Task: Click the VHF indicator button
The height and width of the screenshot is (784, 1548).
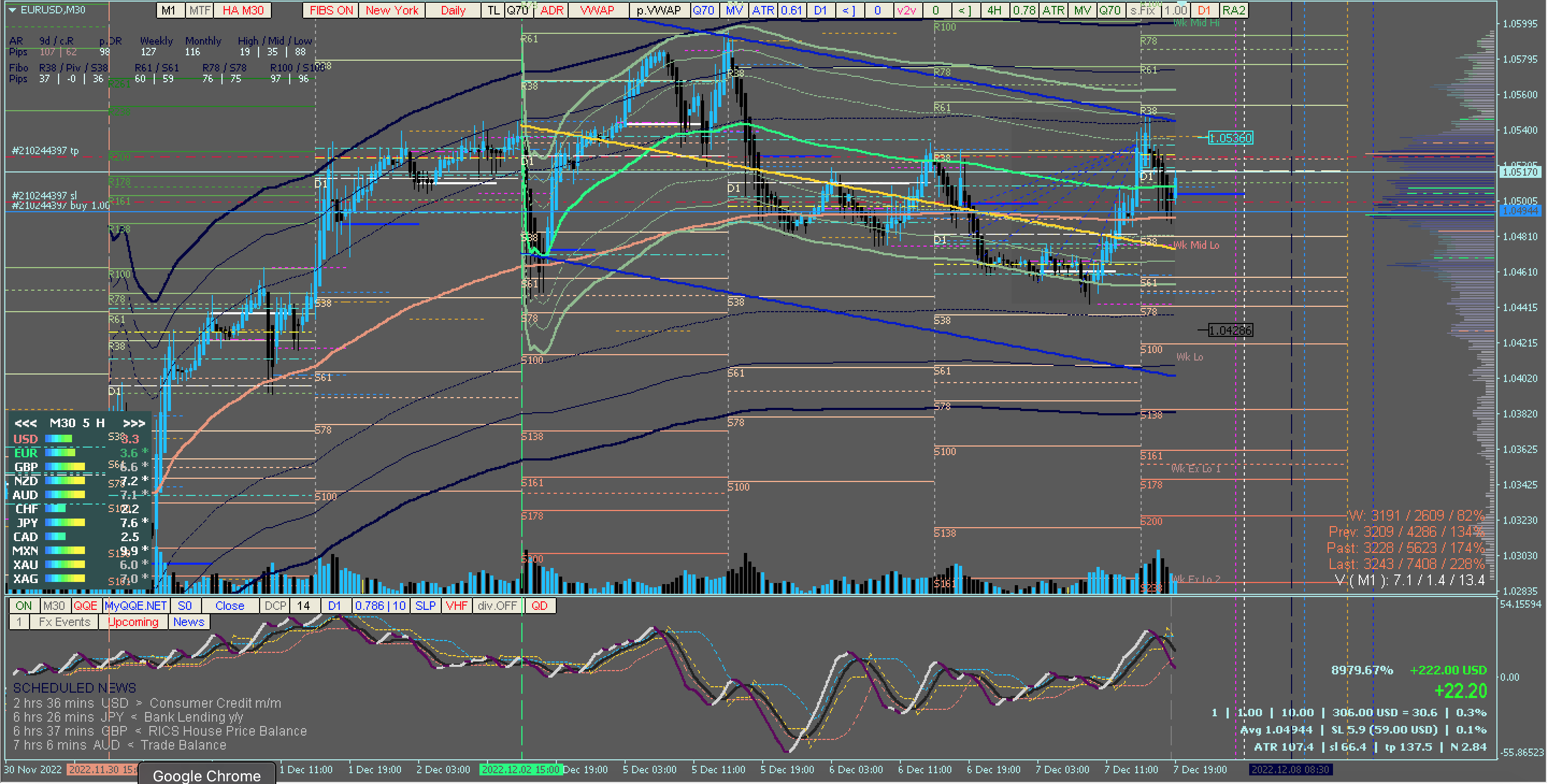Action: (x=457, y=606)
